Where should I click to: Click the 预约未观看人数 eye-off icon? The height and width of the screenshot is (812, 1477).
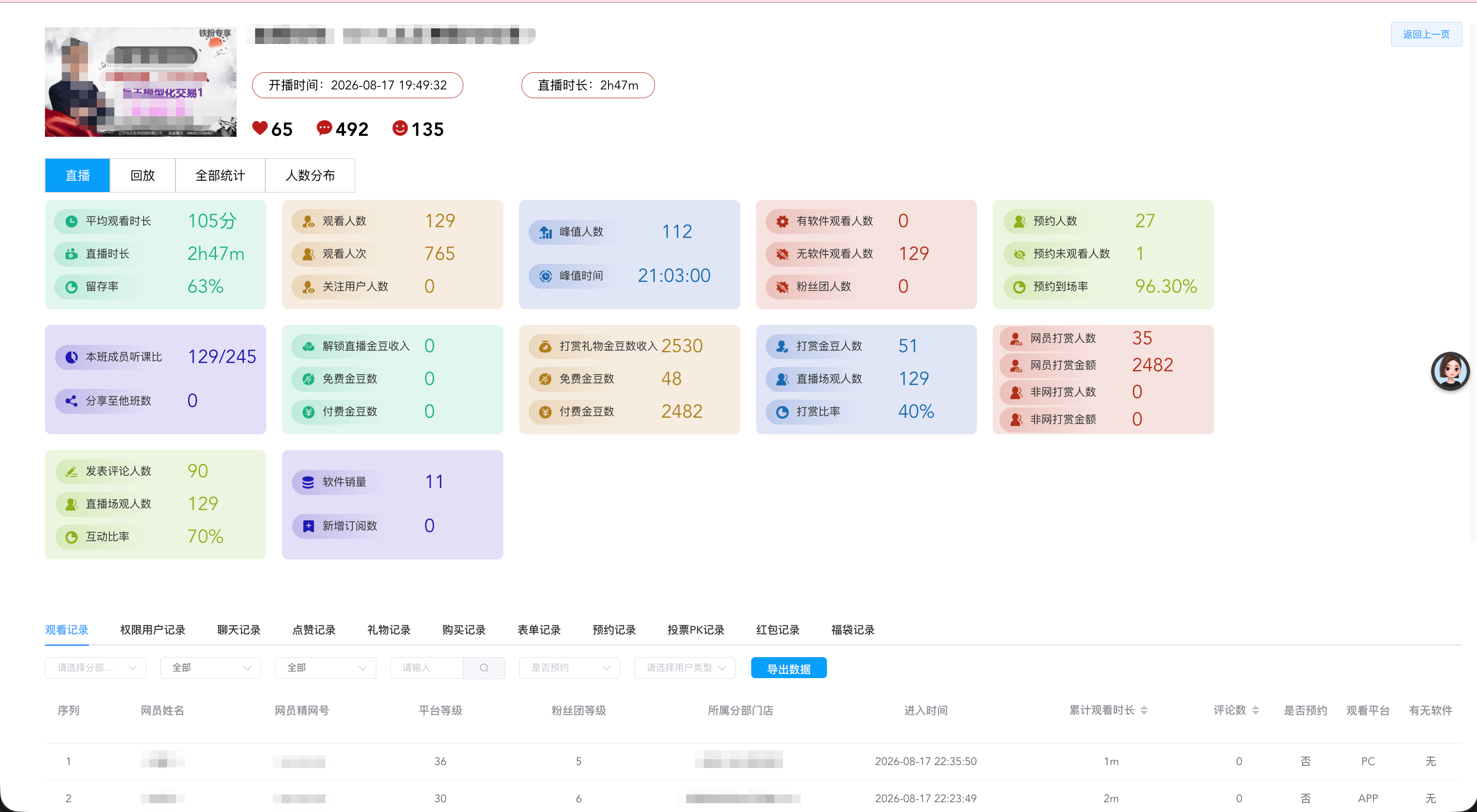click(1019, 254)
